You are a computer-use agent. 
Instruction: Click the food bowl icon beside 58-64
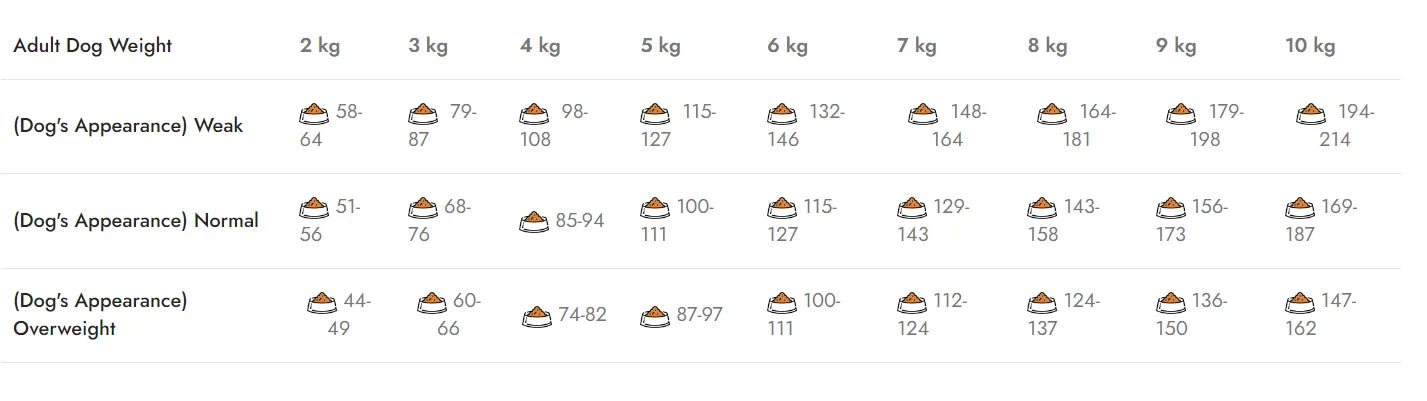pyautogui.click(x=315, y=113)
